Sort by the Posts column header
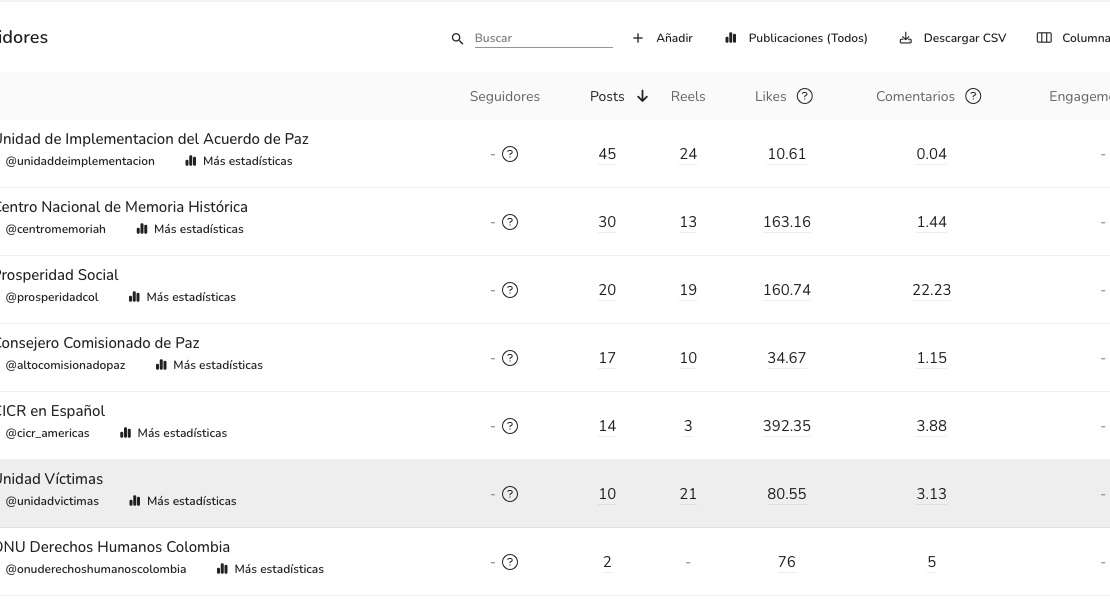 coord(607,96)
